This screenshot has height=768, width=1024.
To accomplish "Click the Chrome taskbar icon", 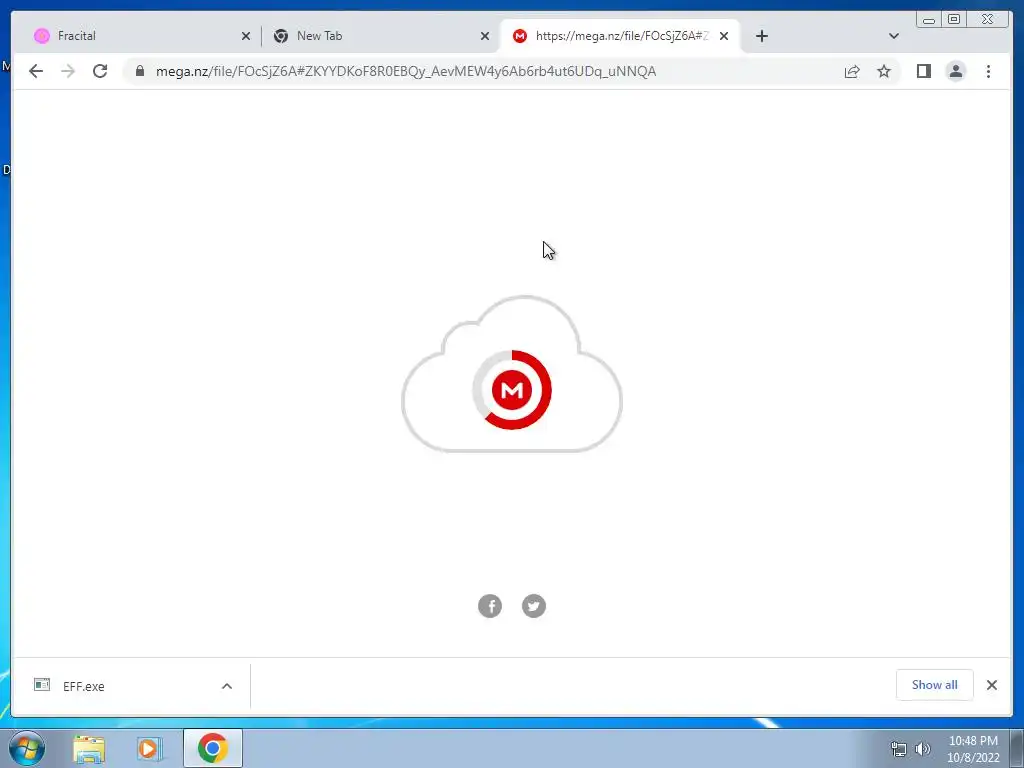I will [x=212, y=748].
